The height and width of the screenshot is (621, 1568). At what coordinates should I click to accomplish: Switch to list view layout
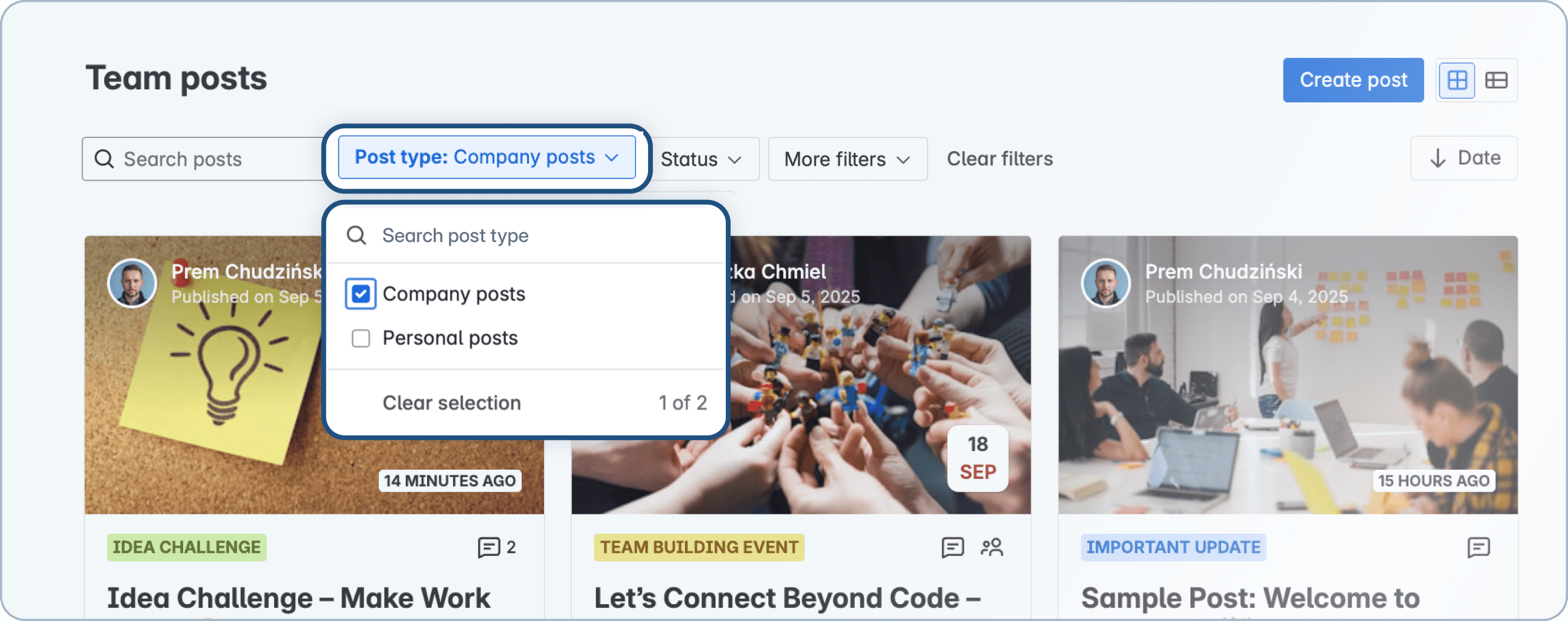pyautogui.click(x=1498, y=80)
